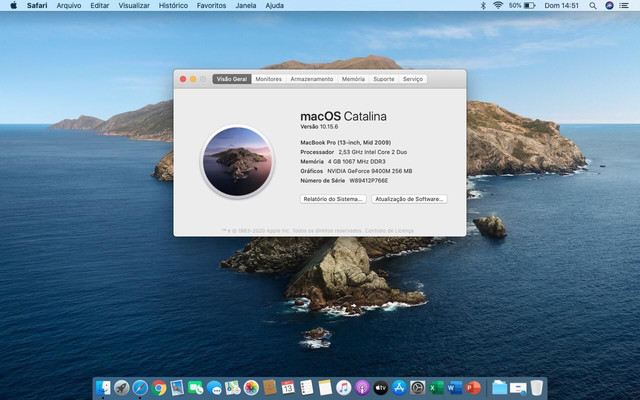Image resolution: width=640 pixels, height=400 pixels.
Task: Open Mail stamp icon in Dock
Action: pos(177,387)
